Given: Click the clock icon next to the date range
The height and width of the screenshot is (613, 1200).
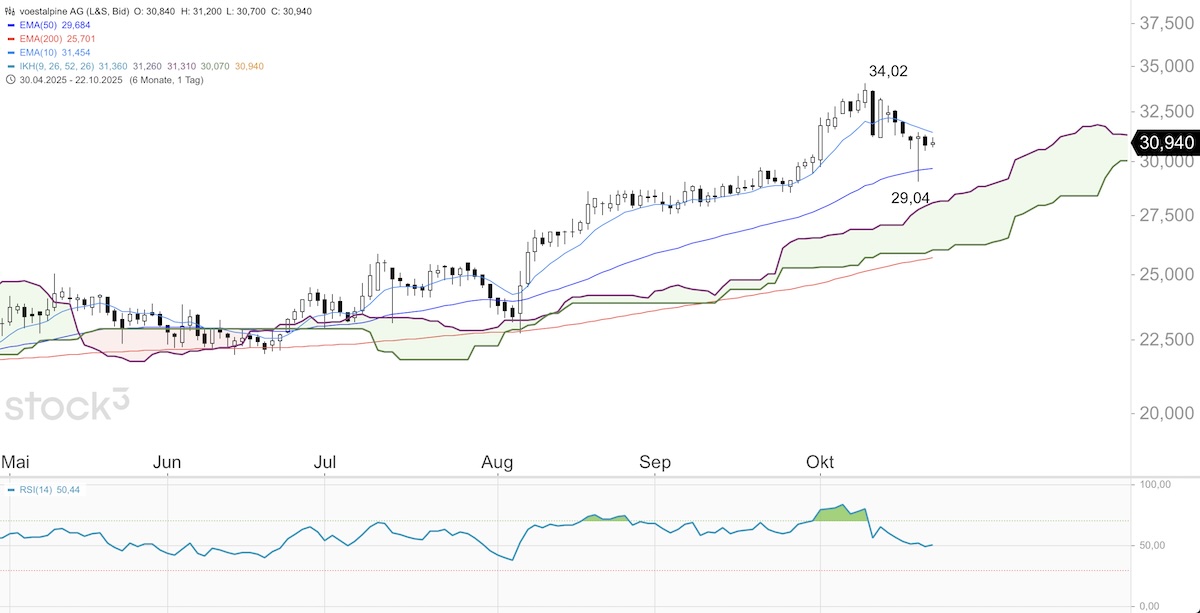Looking at the screenshot, I should tap(10, 80).
